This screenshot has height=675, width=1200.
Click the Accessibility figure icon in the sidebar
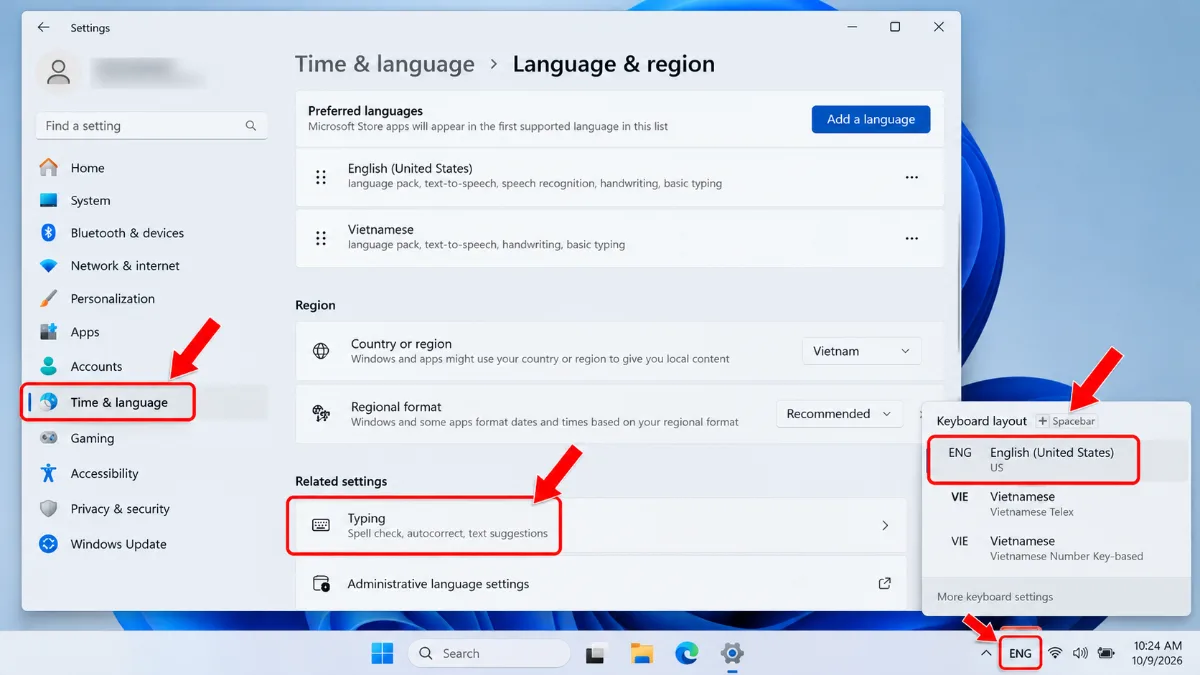coord(48,473)
